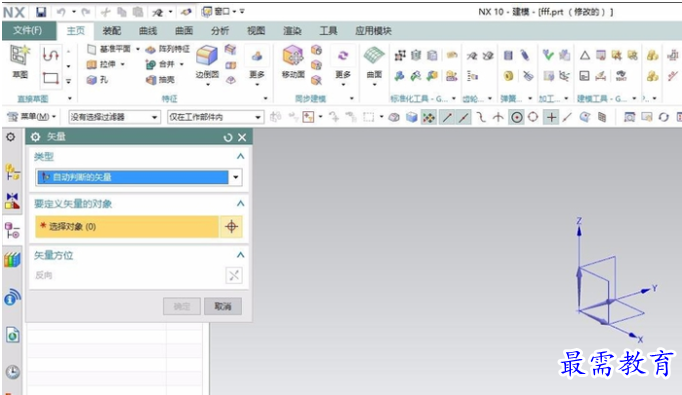The image size is (682, 395).
Task: Toggle the Arc Center snap option
Action: pyautogui.click(x=516, y=117)
